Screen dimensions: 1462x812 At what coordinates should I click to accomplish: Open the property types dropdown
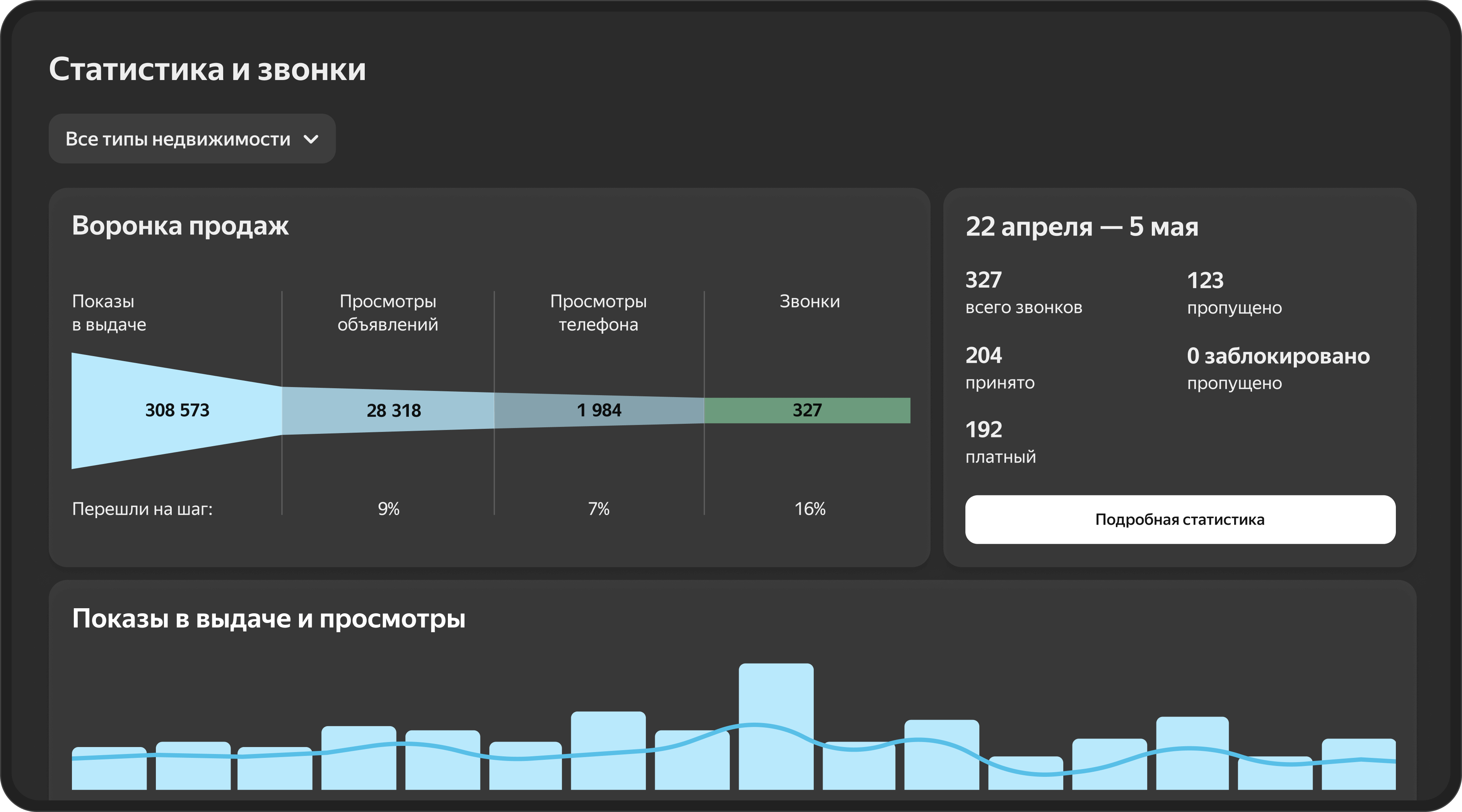[192, 139]
